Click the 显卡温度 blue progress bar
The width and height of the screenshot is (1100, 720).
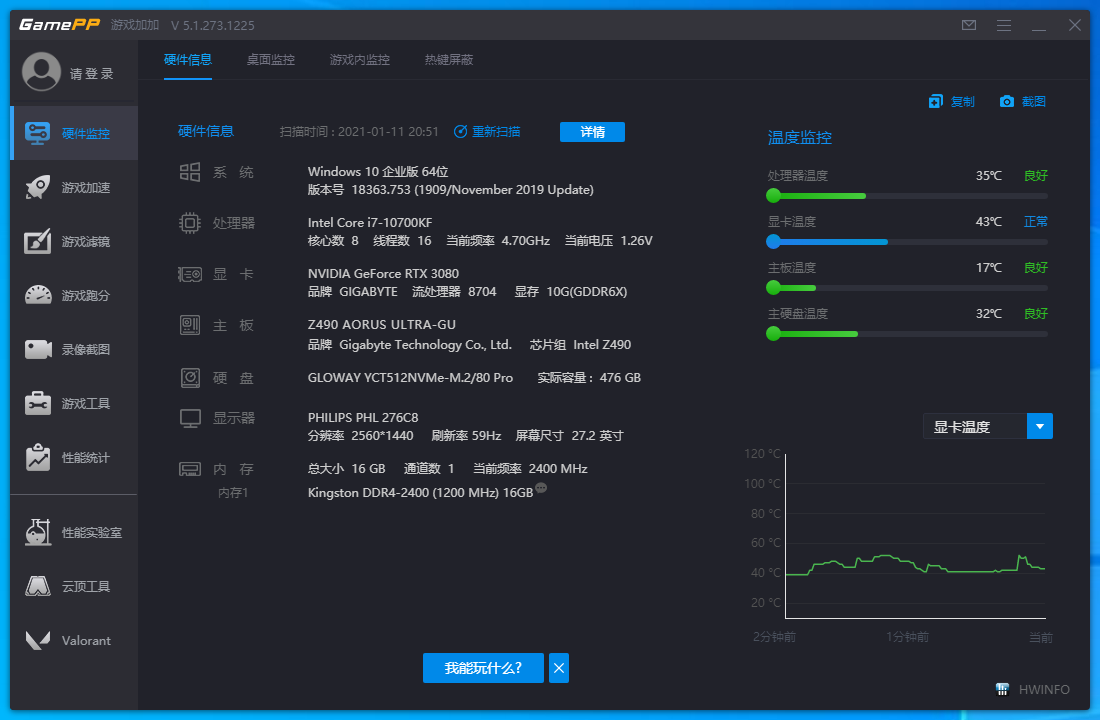pos(907,242)
